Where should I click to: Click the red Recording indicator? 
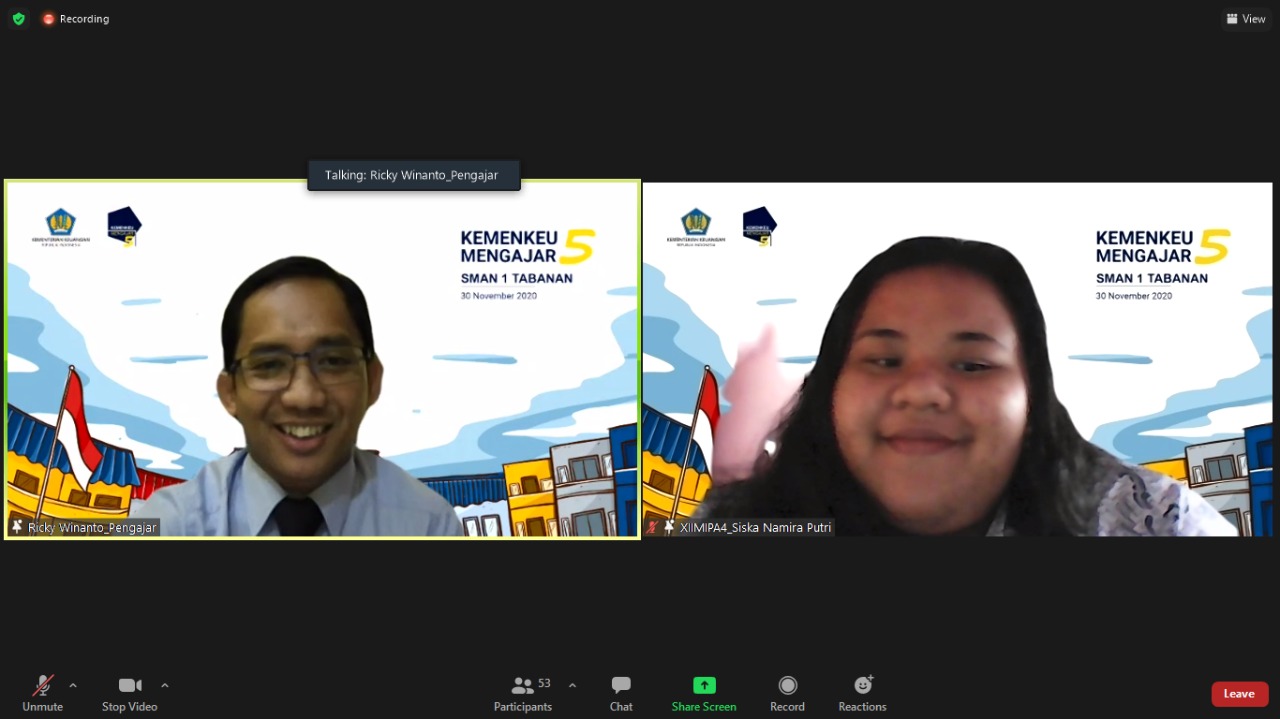tap(76, 19)
